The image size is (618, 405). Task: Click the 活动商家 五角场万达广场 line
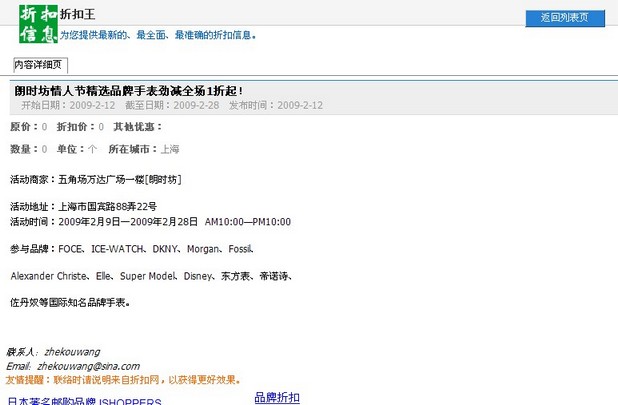96,180
